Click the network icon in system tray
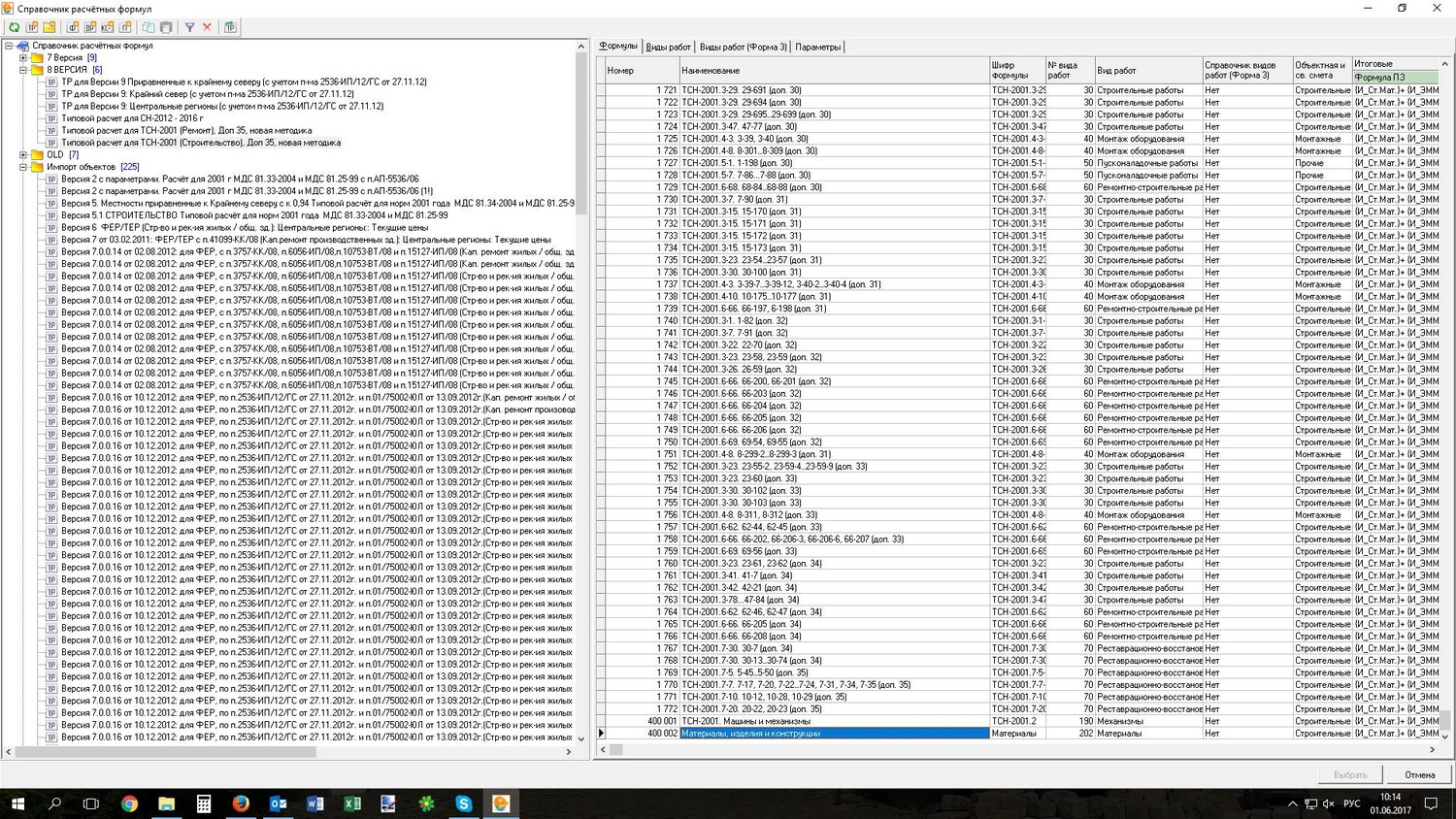 (x=1310, y=803)
